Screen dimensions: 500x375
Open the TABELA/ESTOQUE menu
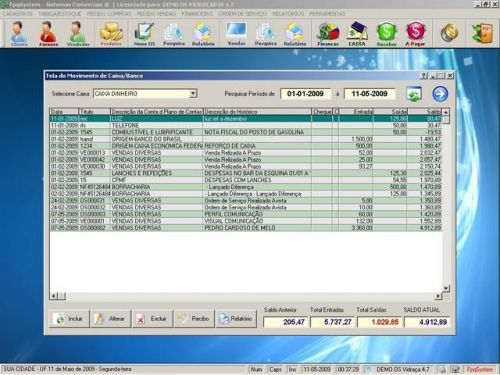[60, 14]
